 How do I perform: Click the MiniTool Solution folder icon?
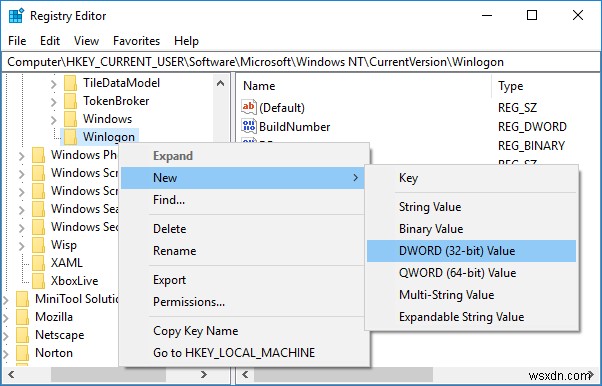tap(22, 299)
